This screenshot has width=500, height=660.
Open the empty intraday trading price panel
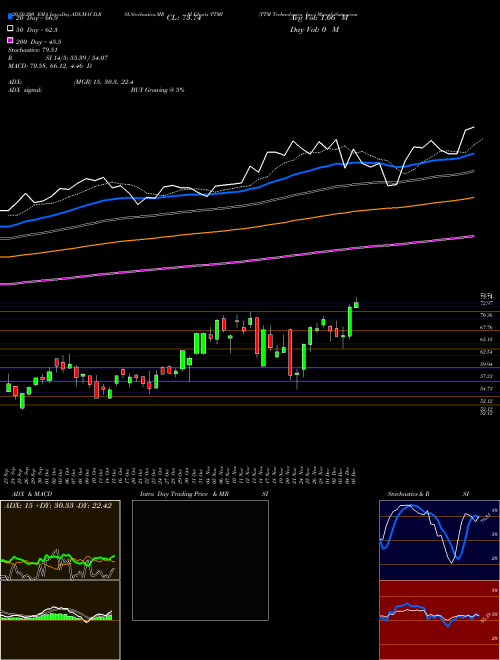[x=200, y=560]
